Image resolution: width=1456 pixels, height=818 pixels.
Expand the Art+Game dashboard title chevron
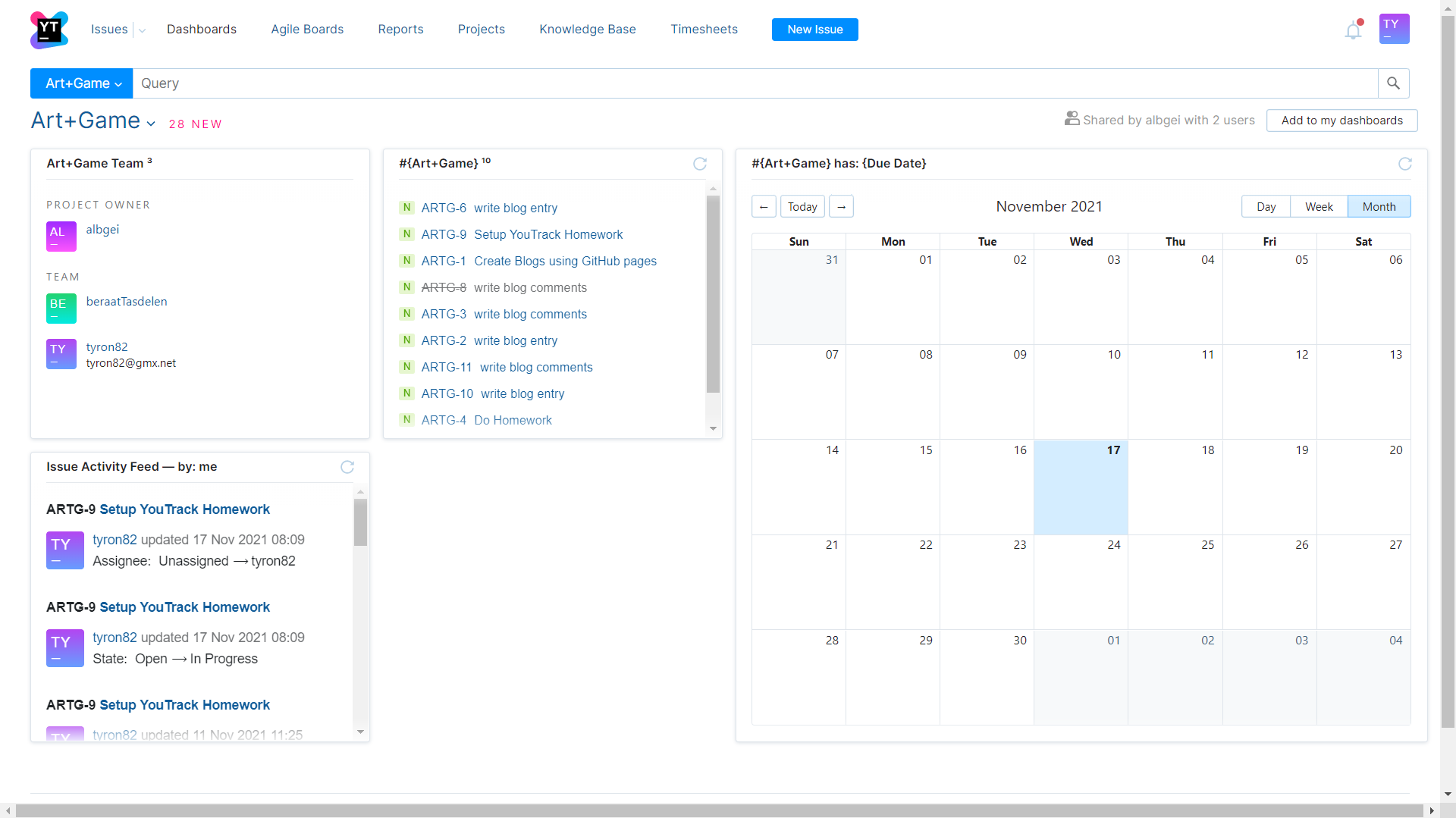(151, 124)
